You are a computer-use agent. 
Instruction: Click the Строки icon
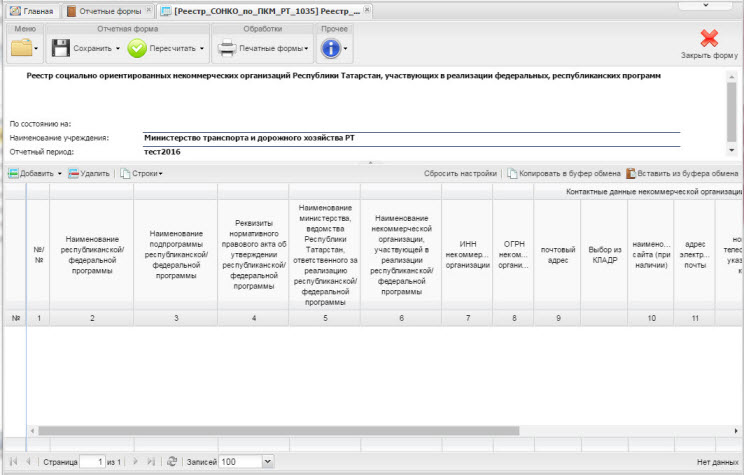pyautogui.click(x=125, y=174)
